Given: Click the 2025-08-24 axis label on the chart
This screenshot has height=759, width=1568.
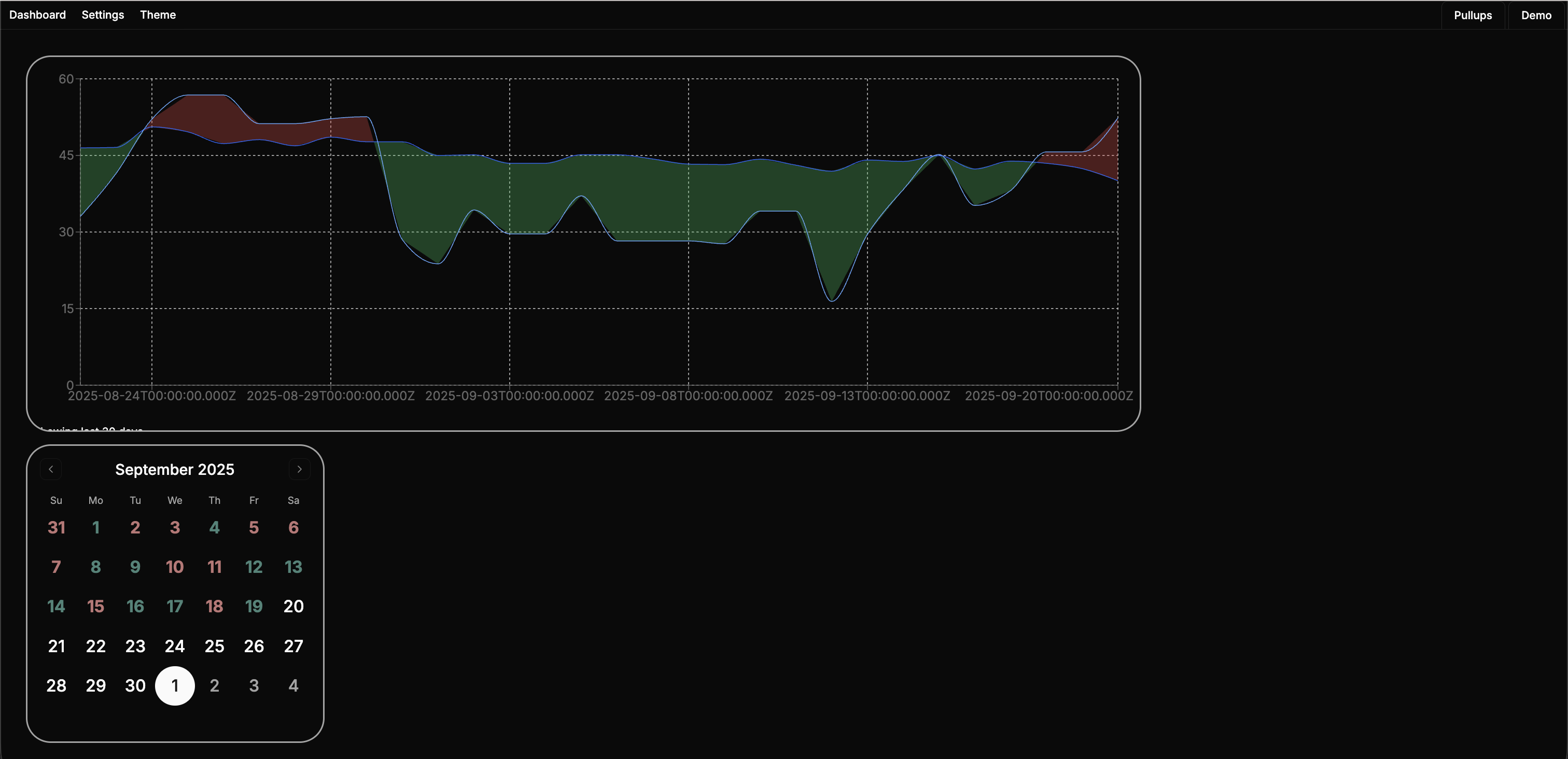Looking at the screenshot, I should (x=151, y=396).
